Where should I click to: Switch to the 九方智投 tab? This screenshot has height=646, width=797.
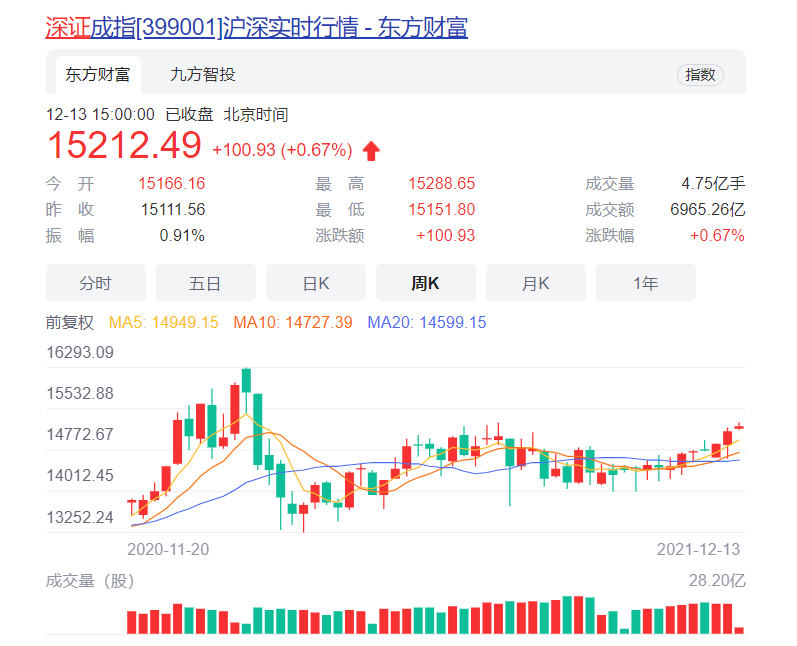[x=202, y=75]
